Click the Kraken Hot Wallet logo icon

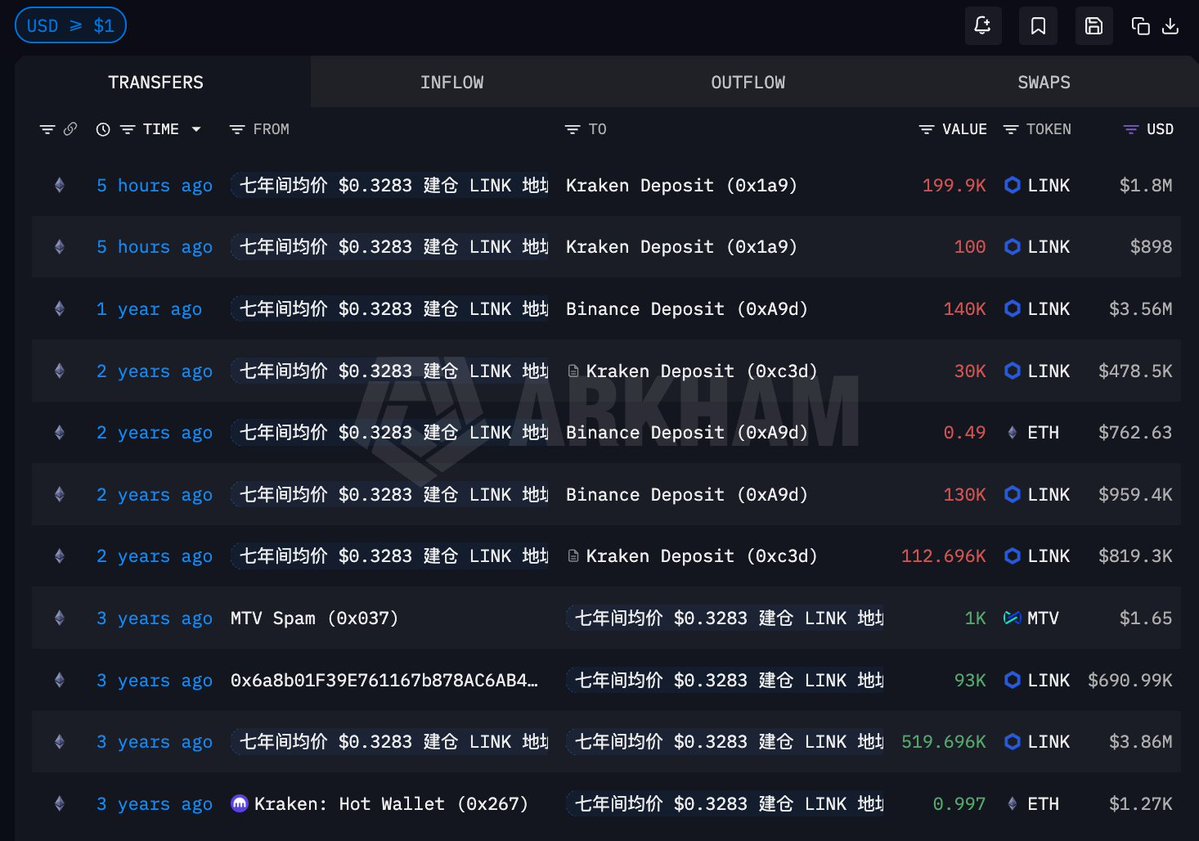(240, 804)
